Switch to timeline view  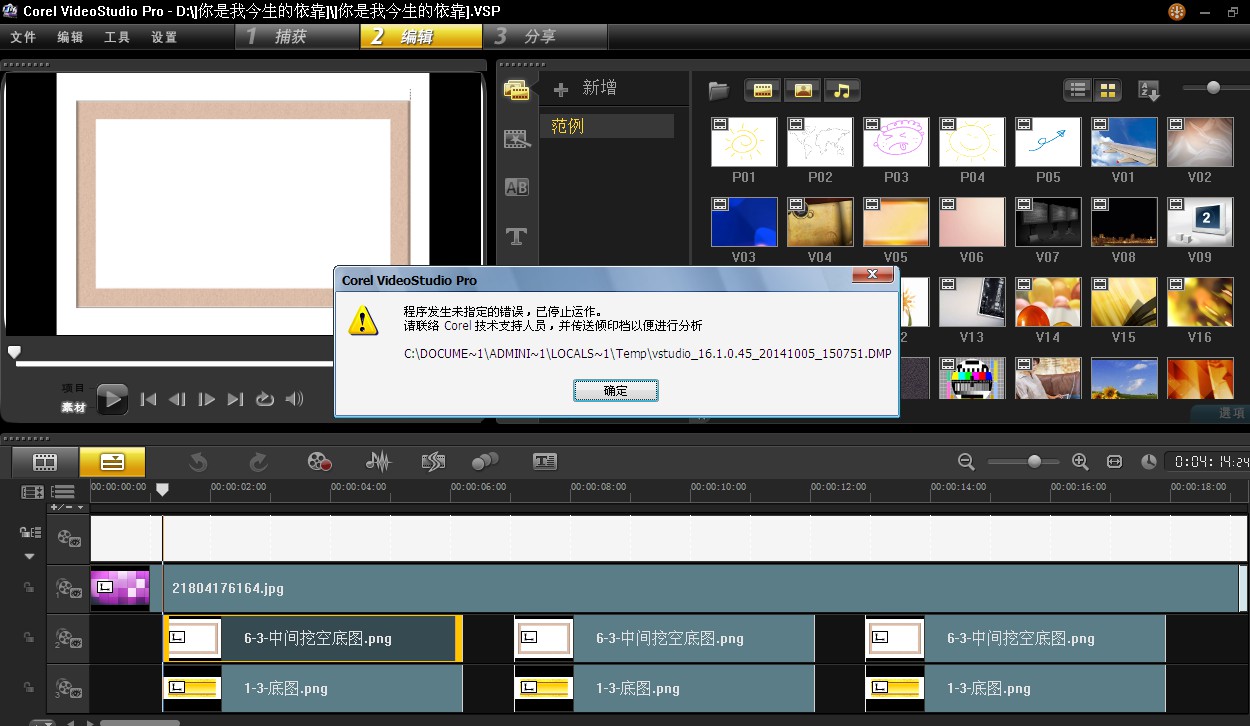pos(112,462)
